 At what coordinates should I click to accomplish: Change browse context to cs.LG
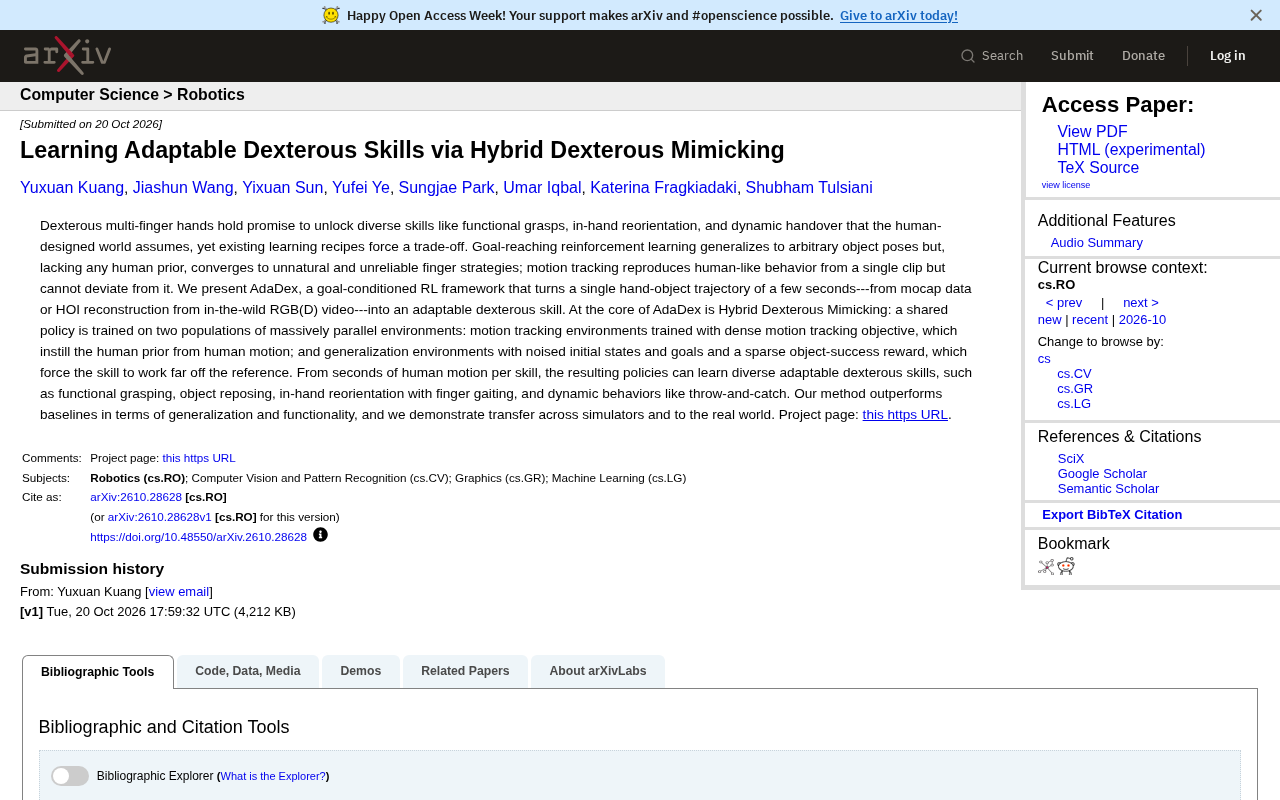(1074, 404)
